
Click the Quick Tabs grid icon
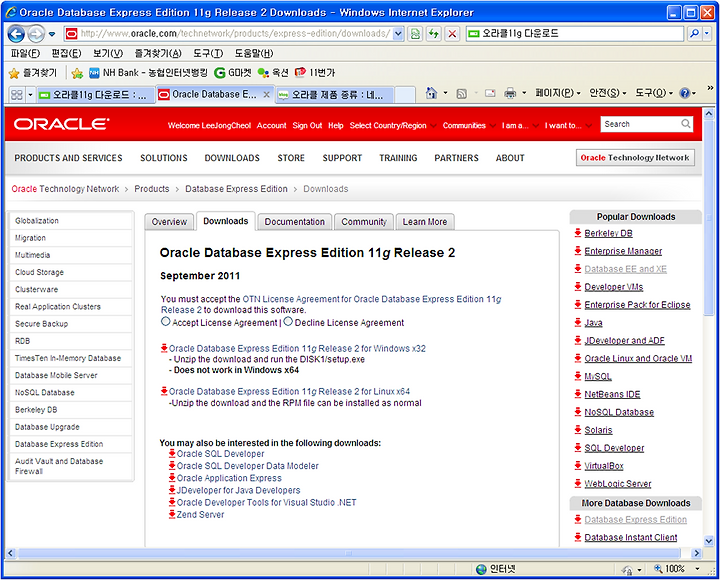point(17,95)
